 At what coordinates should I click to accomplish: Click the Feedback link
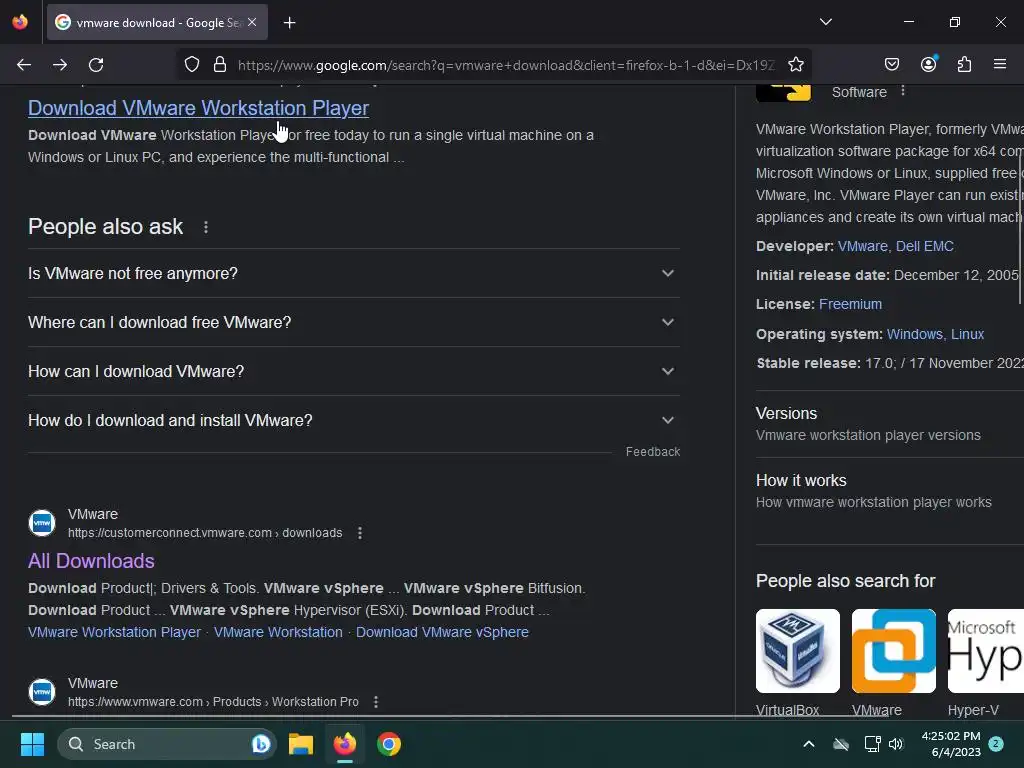652,451
